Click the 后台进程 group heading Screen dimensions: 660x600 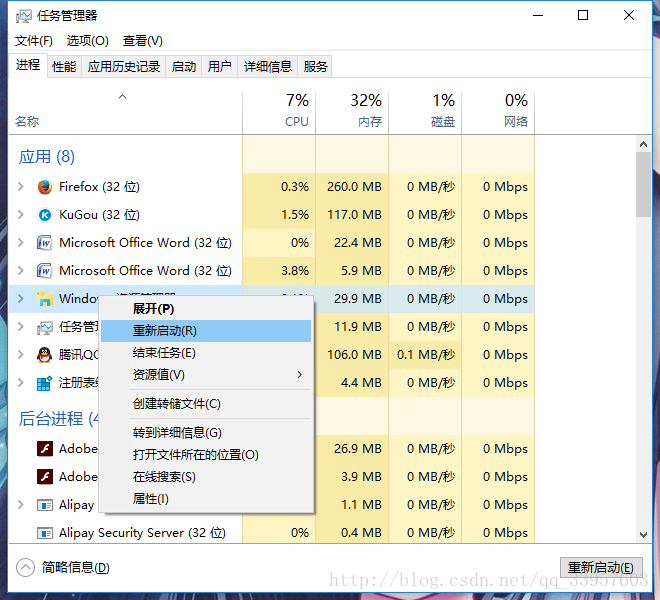click(59, 419)
